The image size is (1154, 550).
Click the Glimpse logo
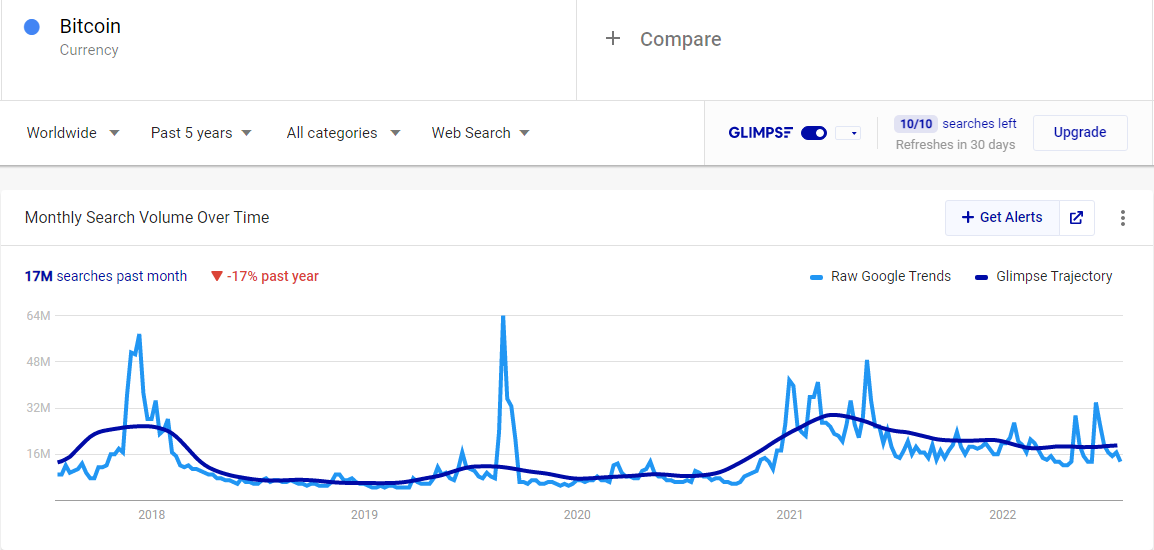(760, 133)
